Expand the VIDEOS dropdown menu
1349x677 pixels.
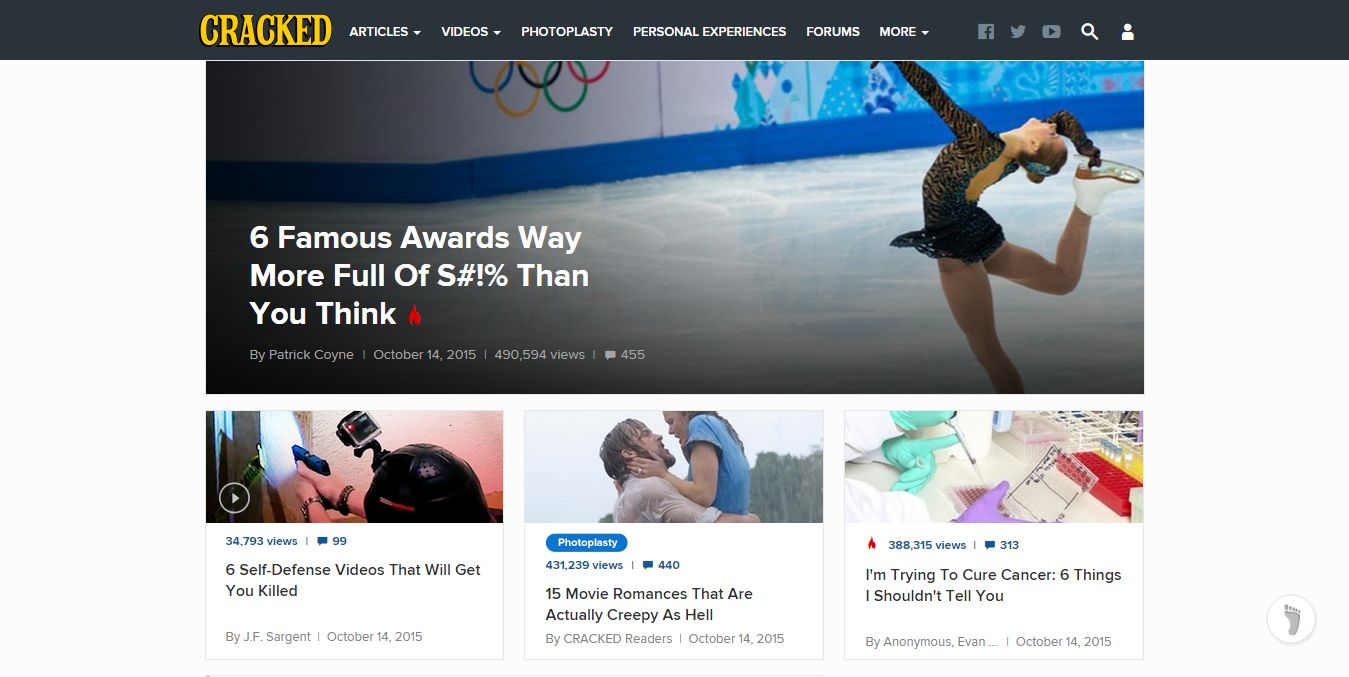(x=471, y=31)
